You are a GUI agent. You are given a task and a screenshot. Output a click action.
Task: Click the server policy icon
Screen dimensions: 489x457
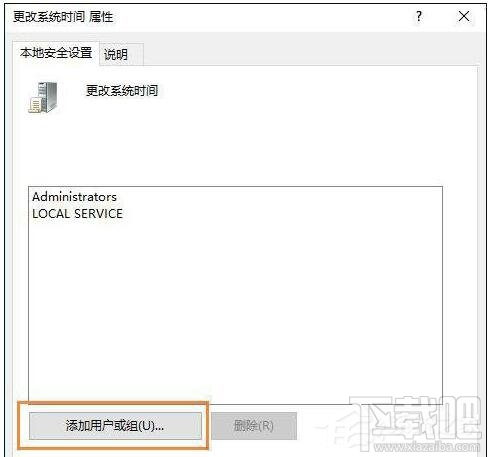43,97
